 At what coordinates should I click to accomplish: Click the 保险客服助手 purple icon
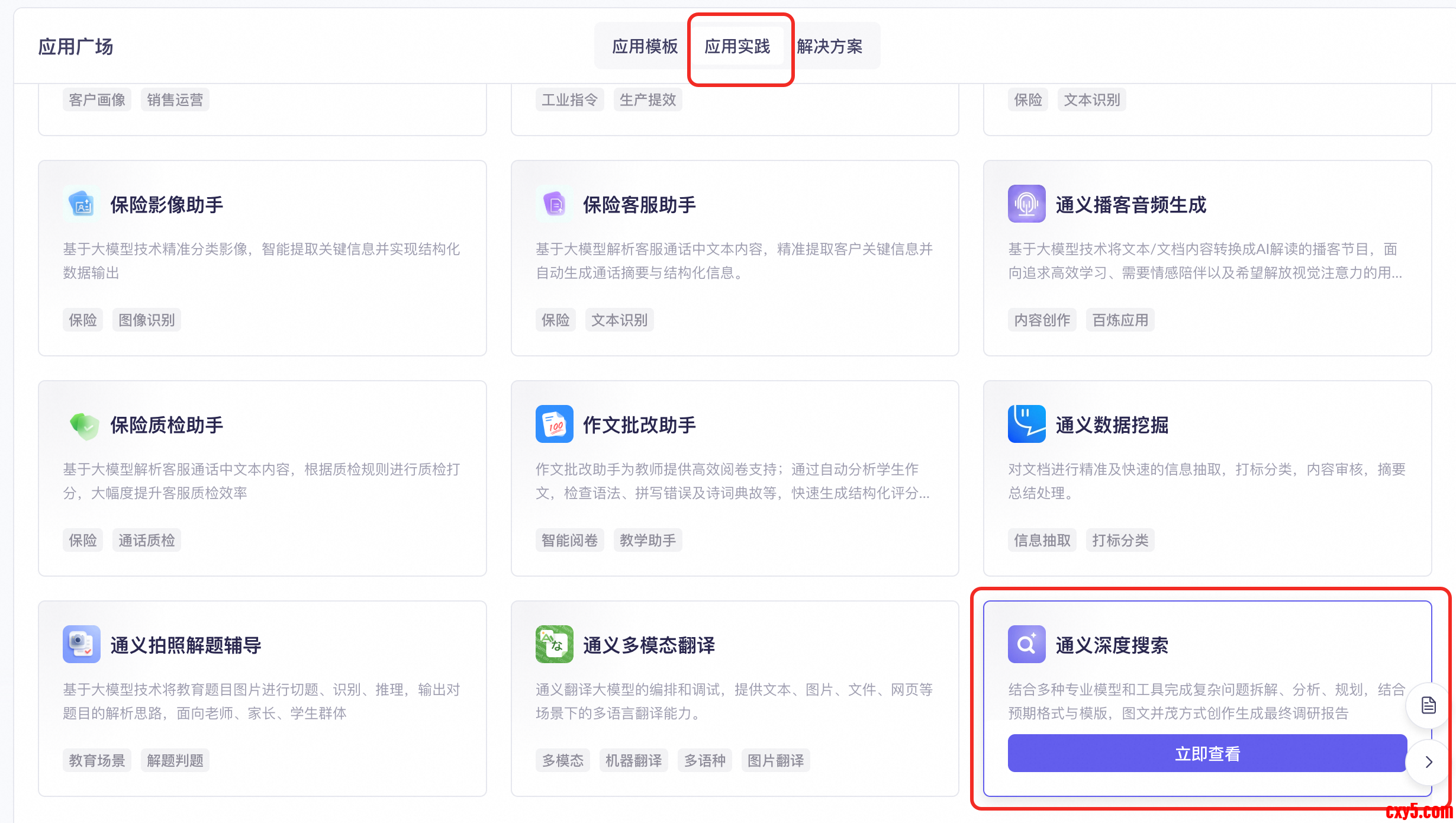point(554,204)
